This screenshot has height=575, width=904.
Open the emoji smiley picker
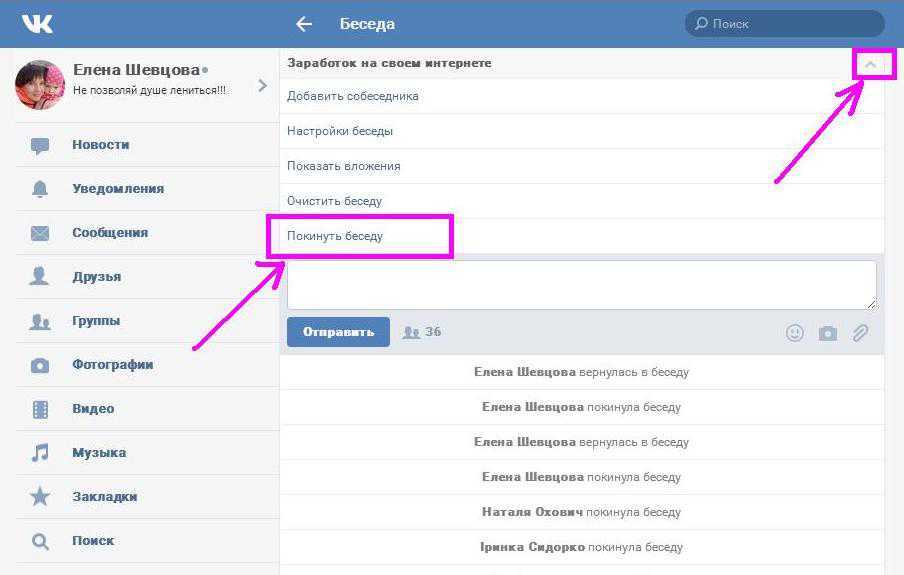pyautogui.click(x=794, y=333)
